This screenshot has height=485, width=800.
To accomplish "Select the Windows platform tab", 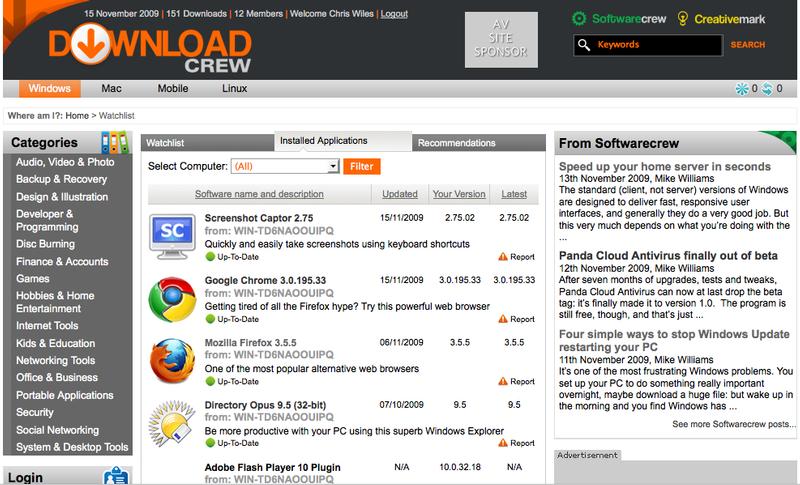I will [x=49, y=88].
